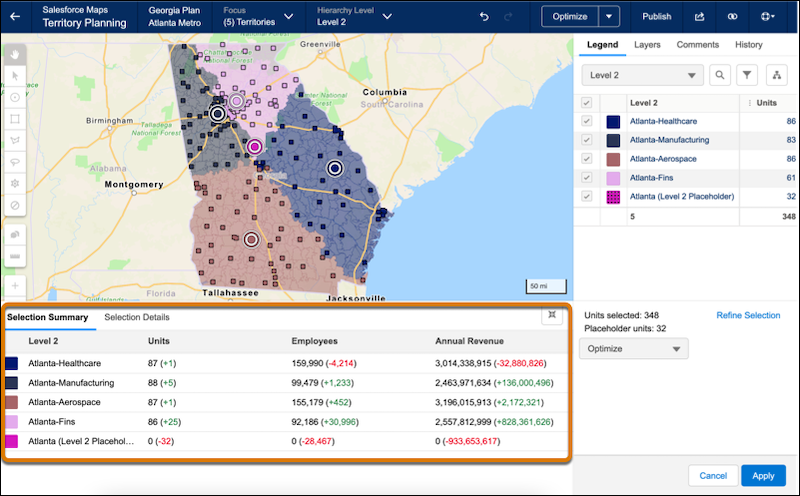Click the Atlanta-Healthcare legend color swatch
The image size is (800, 496).
613,121
